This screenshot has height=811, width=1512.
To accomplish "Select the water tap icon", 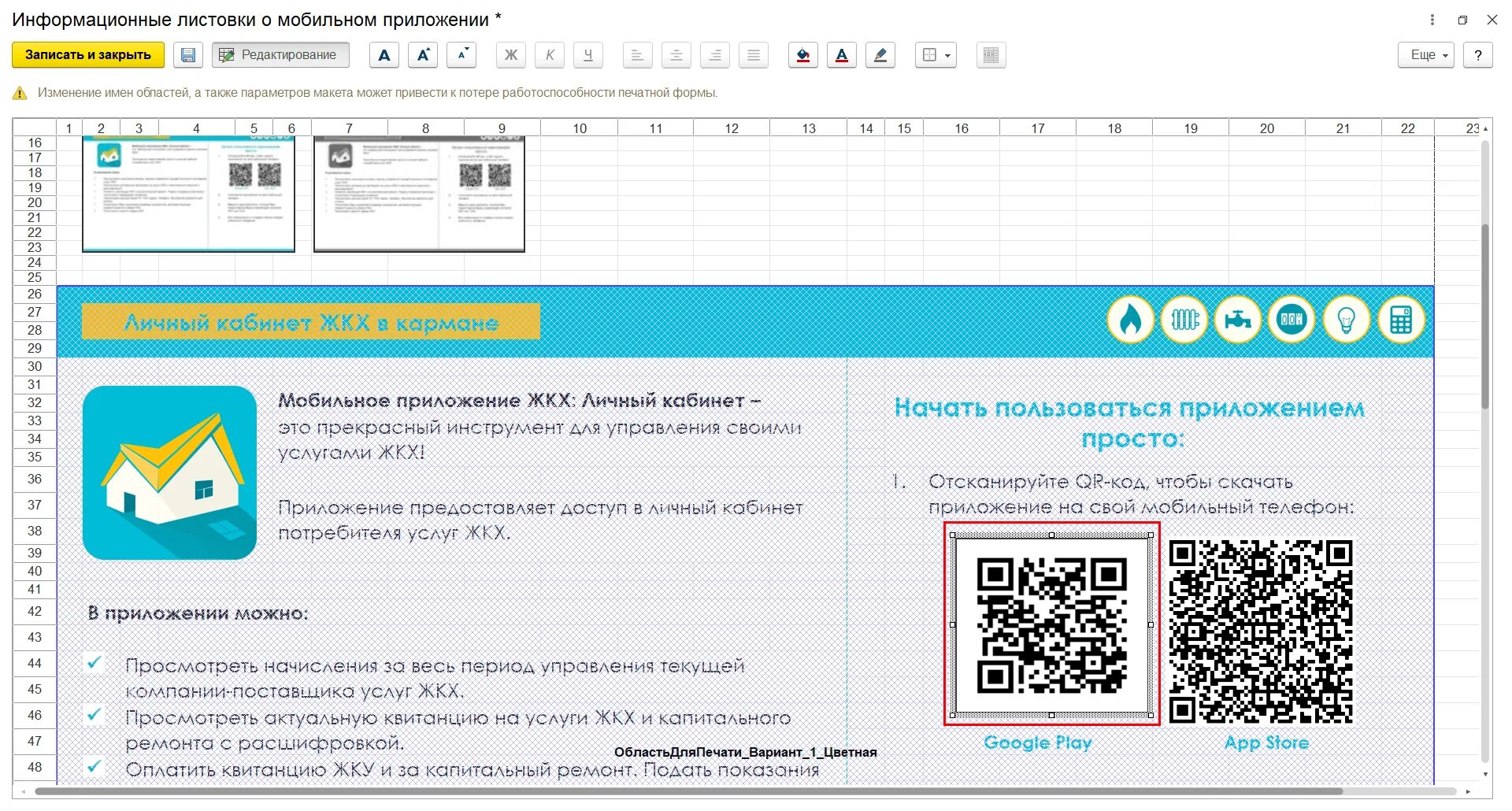I will [1238, 320].
